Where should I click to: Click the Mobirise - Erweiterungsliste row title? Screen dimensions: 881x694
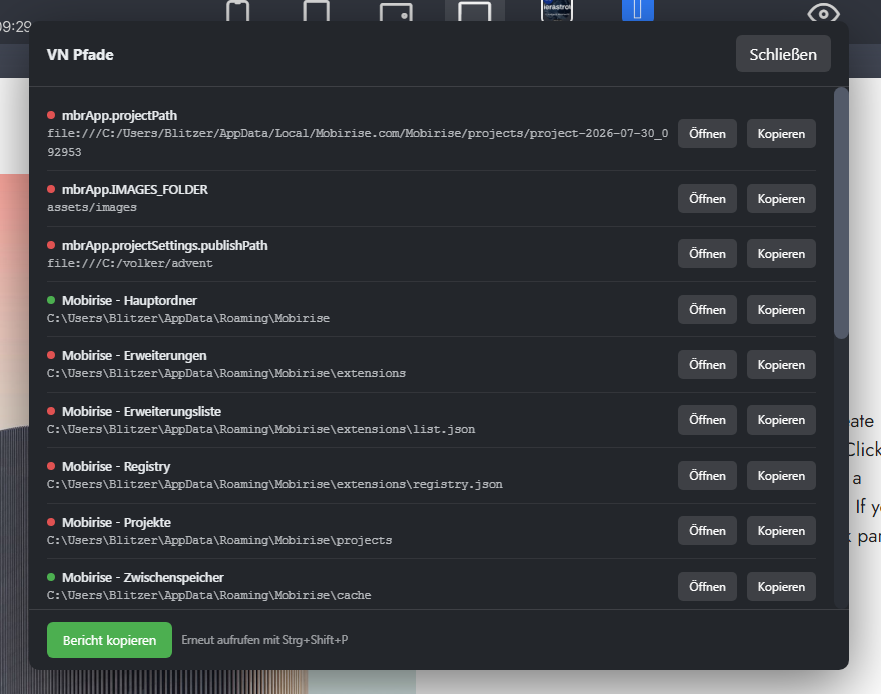[x=141, y=411]
